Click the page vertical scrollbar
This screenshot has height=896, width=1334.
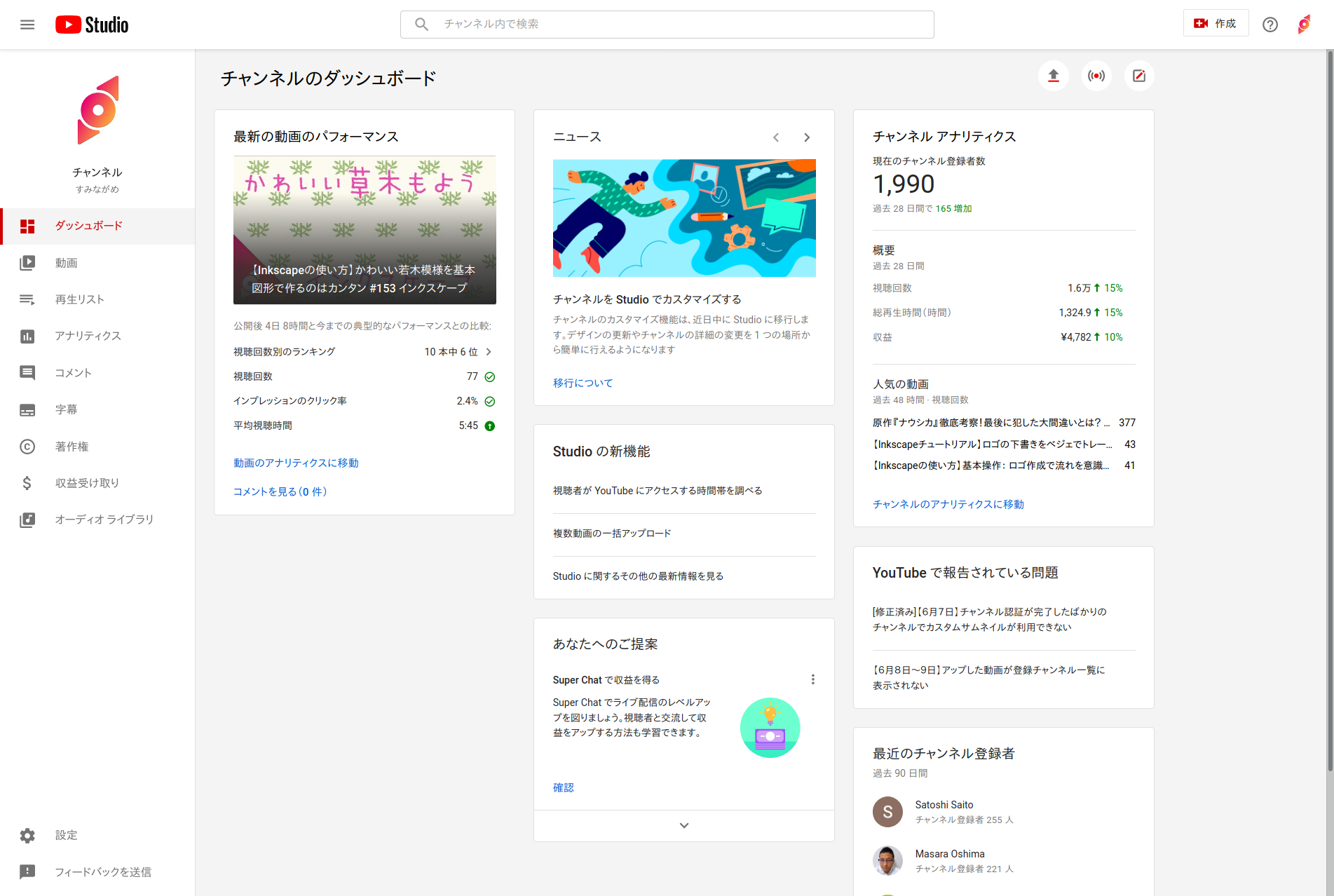(1329, 411)
